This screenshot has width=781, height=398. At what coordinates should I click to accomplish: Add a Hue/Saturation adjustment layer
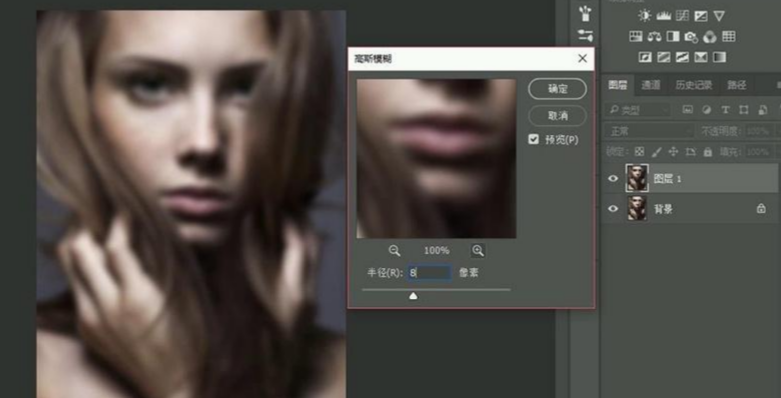coord(636,36)
